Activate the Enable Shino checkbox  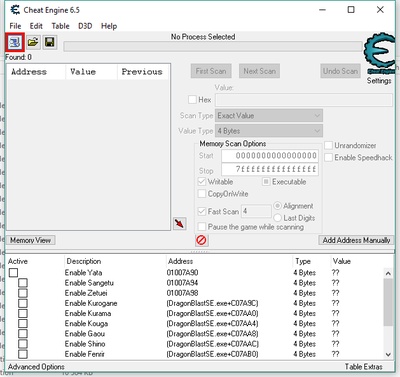[x=23, y=344]
